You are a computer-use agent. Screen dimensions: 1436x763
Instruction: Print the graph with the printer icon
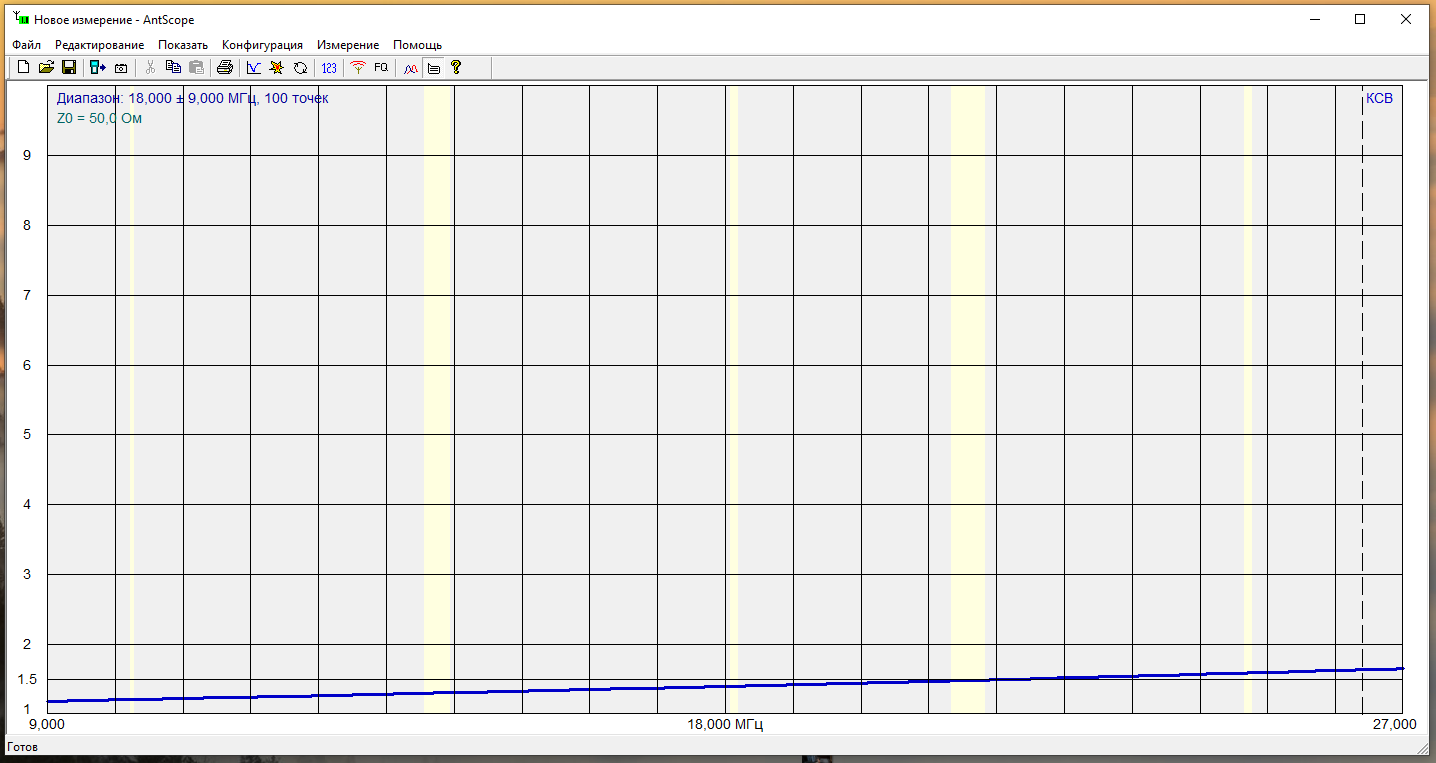(x=225, y=68)
